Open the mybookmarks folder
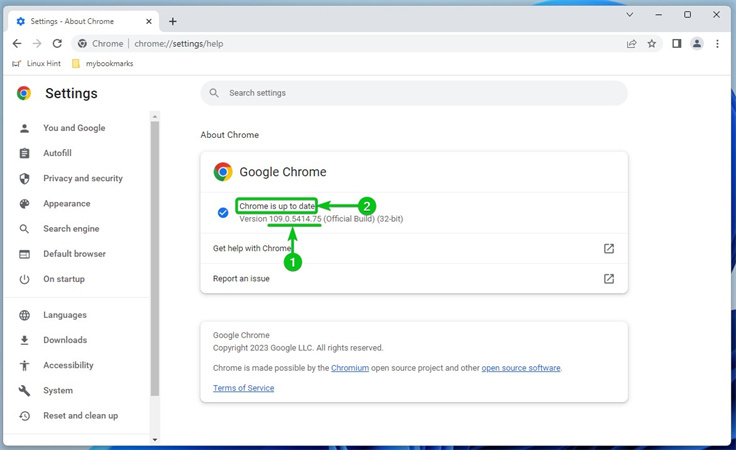This screenshot has height=450, width=736. pos(103,63)
